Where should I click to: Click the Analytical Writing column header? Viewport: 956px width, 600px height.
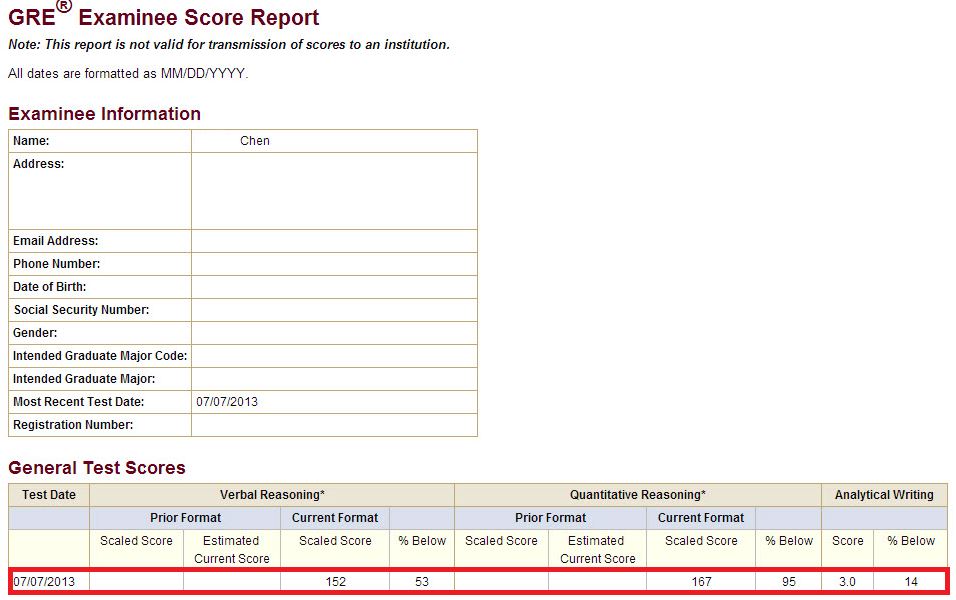coord(884,495)
